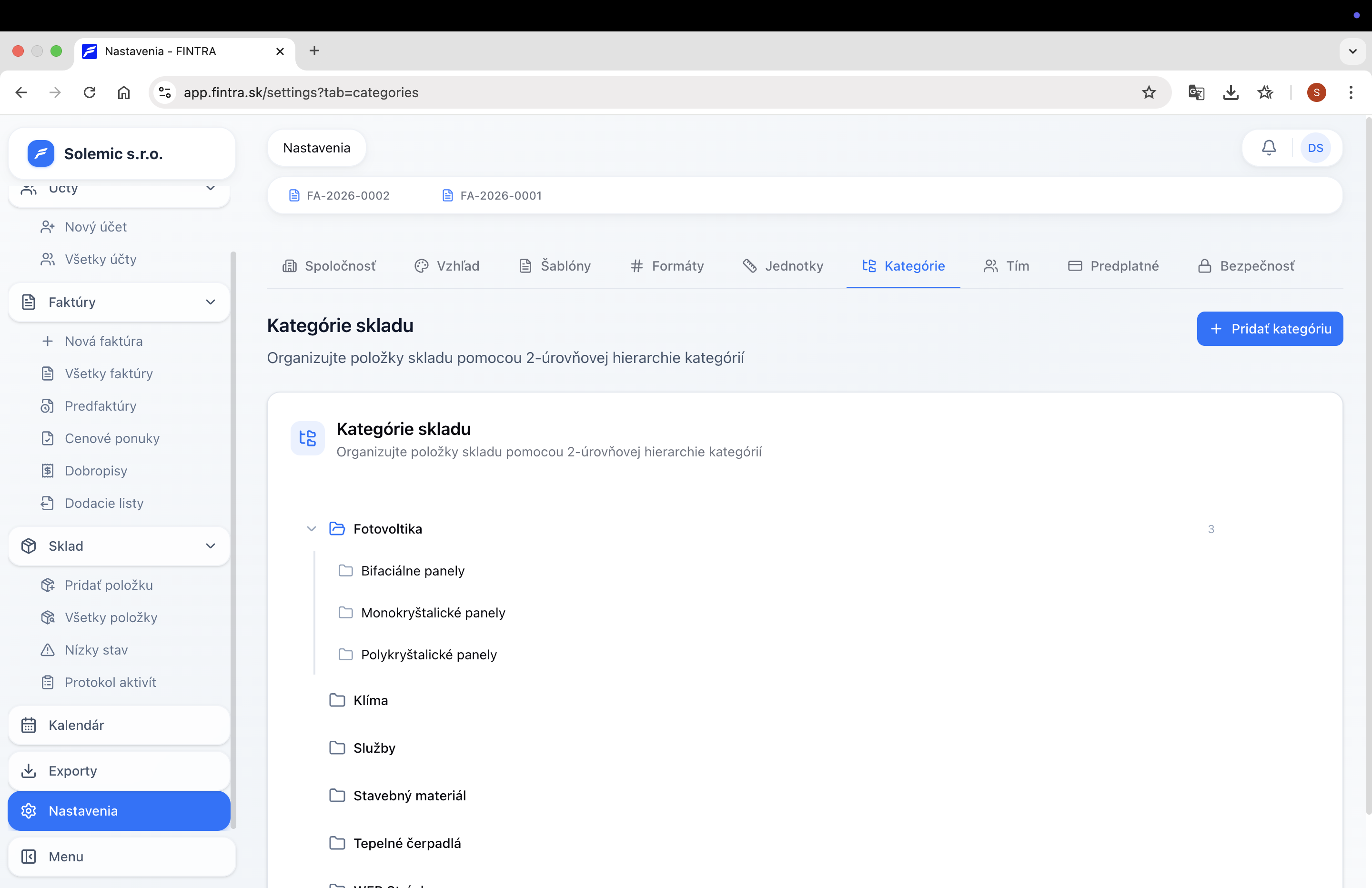1372x888 pixels.
Task: Click the download icon next to Exporty
Action: pos(28,771)
